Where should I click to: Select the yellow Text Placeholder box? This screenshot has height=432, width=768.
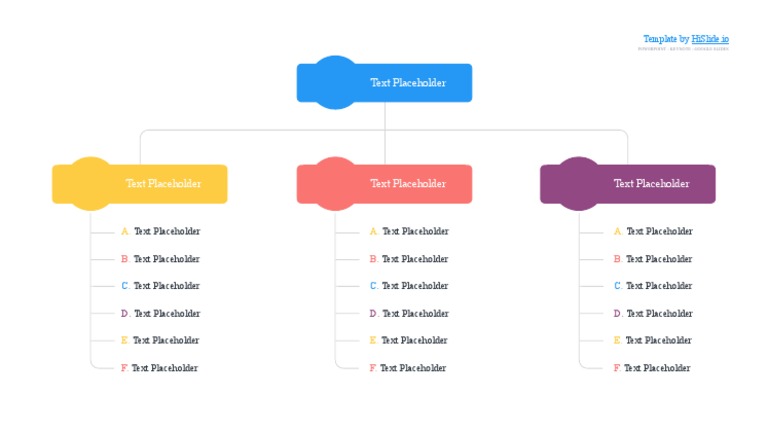coord(163,184)
